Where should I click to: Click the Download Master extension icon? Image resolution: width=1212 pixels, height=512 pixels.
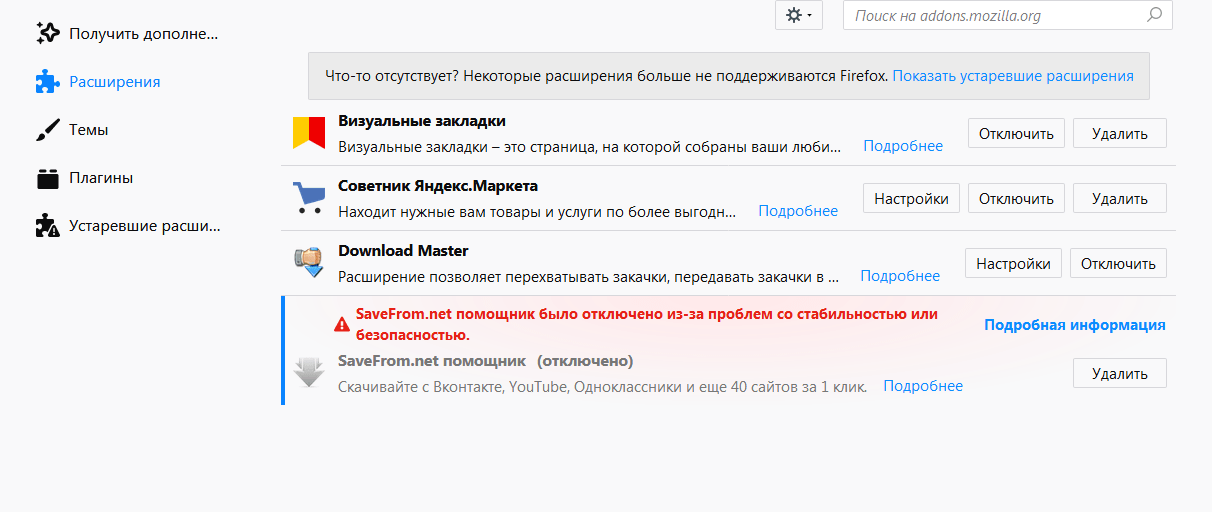pos(309,263)
